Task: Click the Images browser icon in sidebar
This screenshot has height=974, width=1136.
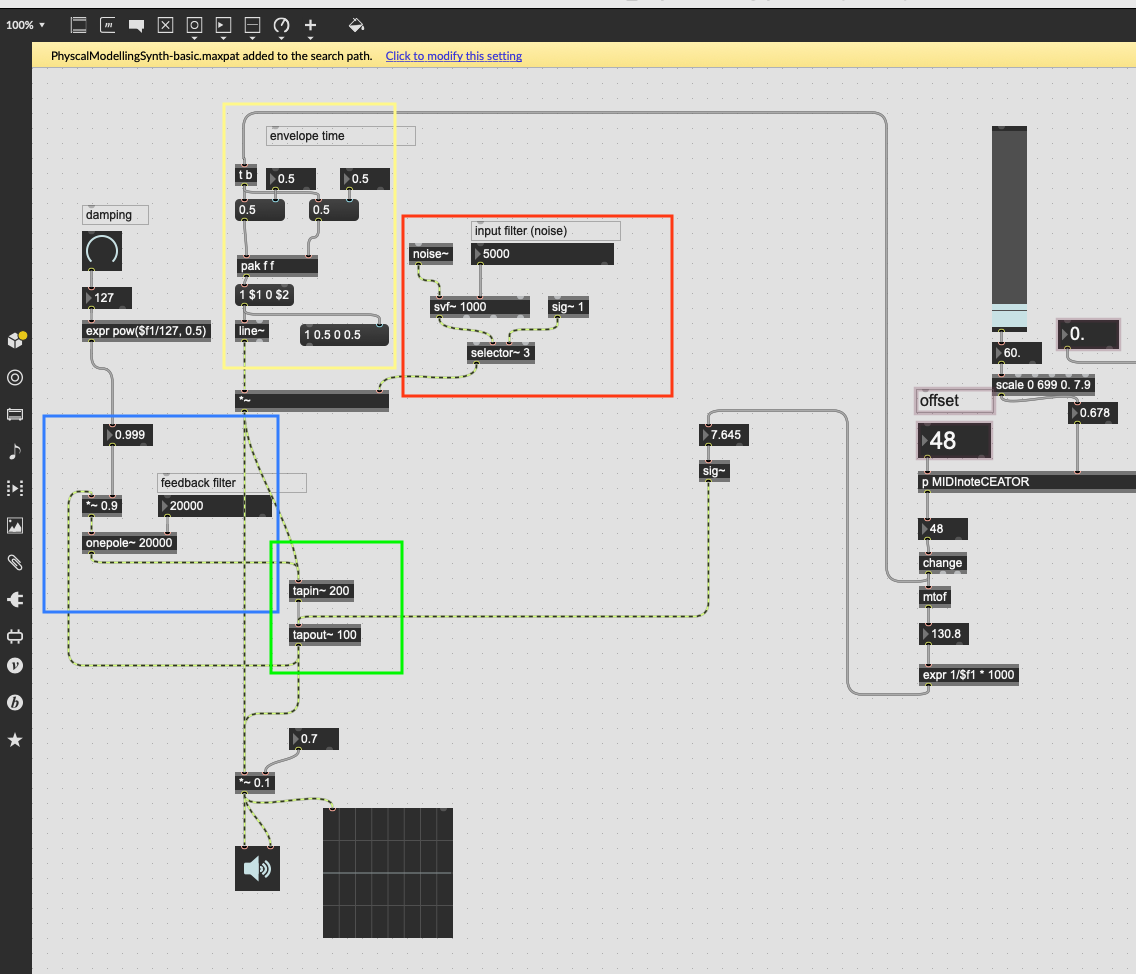Action: click(x=15, y=526)
